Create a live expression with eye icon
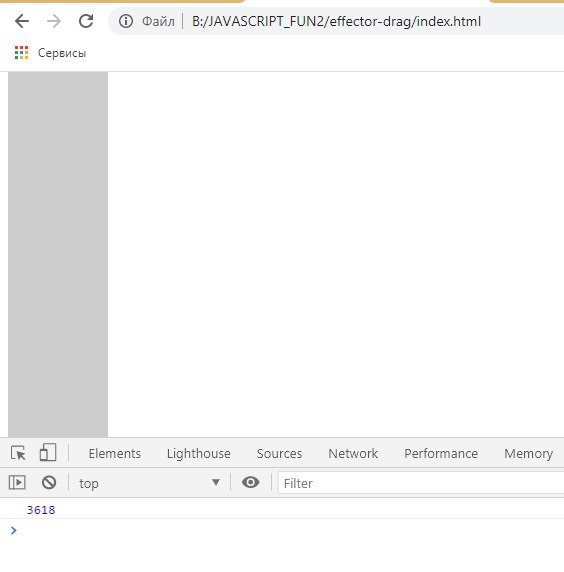The height and width of the screenshot is (572, 564). 251,483
